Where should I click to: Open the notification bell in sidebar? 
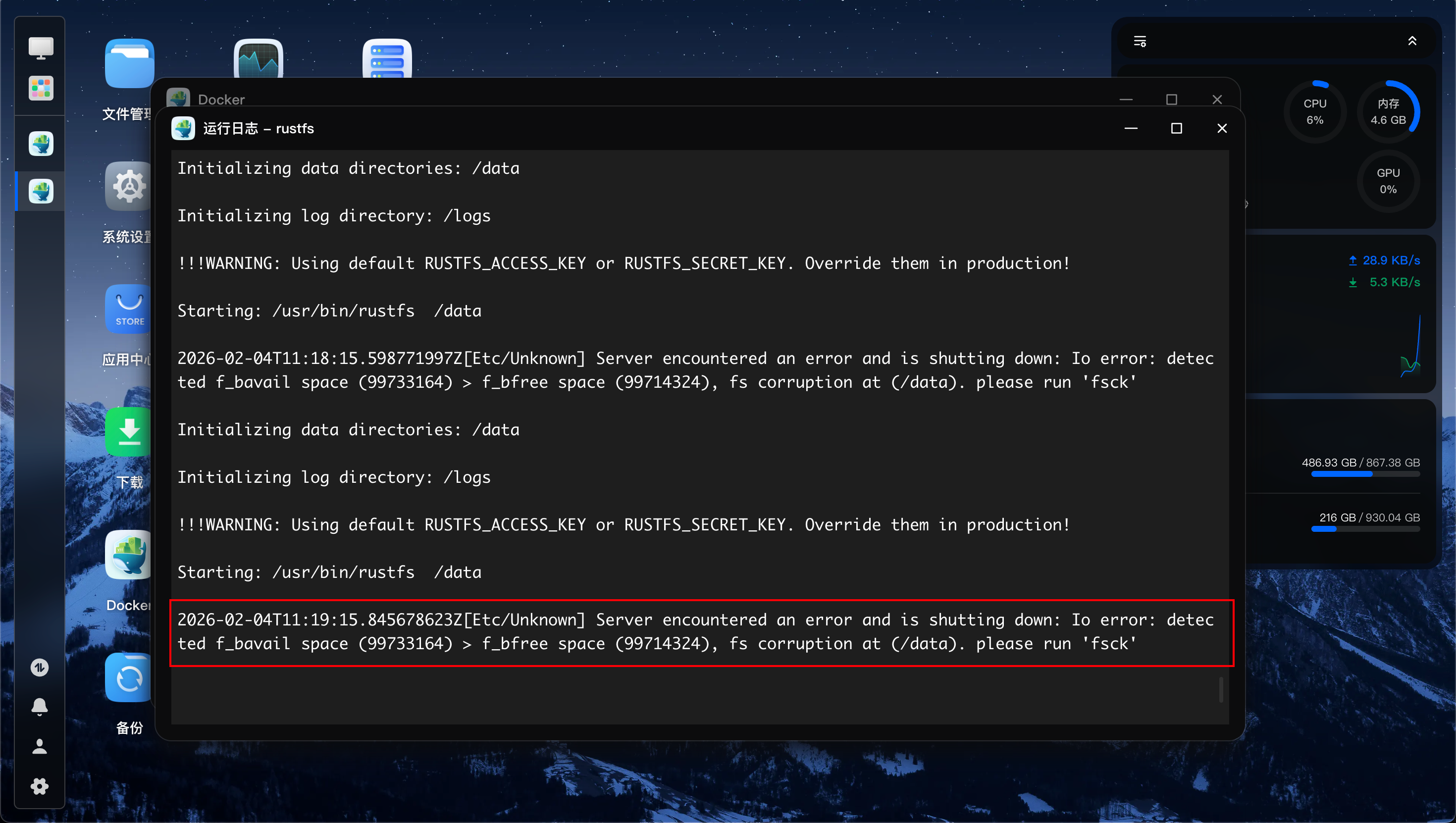pos(40,707)
